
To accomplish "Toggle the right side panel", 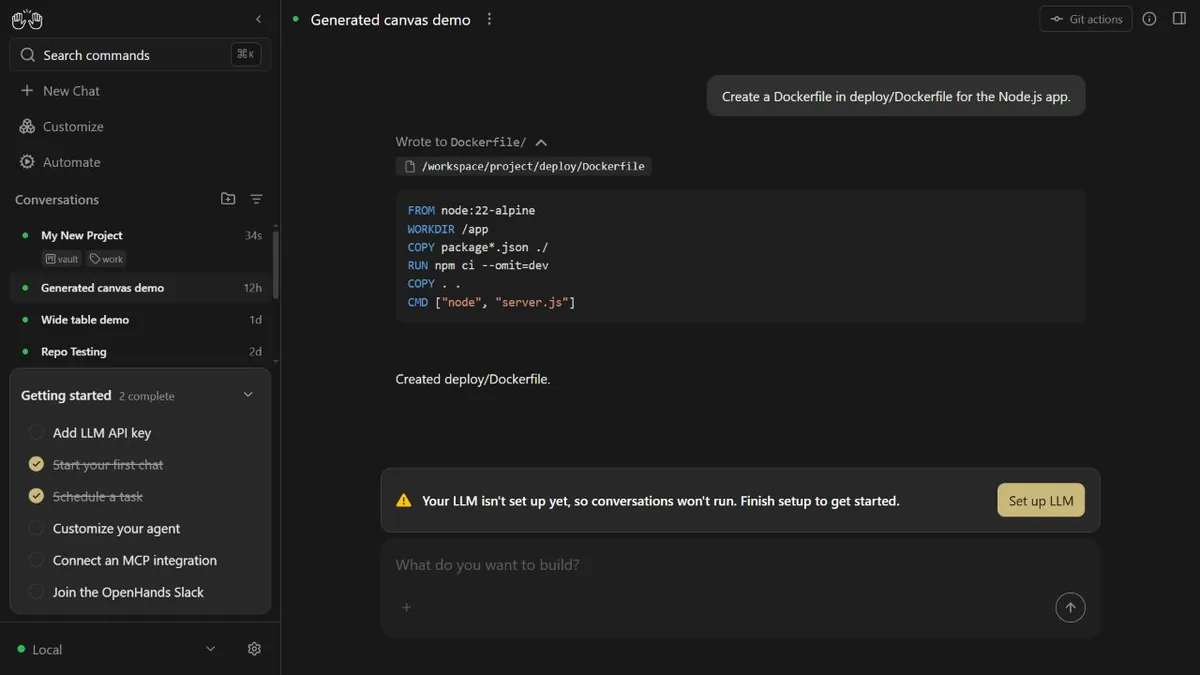I will [1179, 19].
